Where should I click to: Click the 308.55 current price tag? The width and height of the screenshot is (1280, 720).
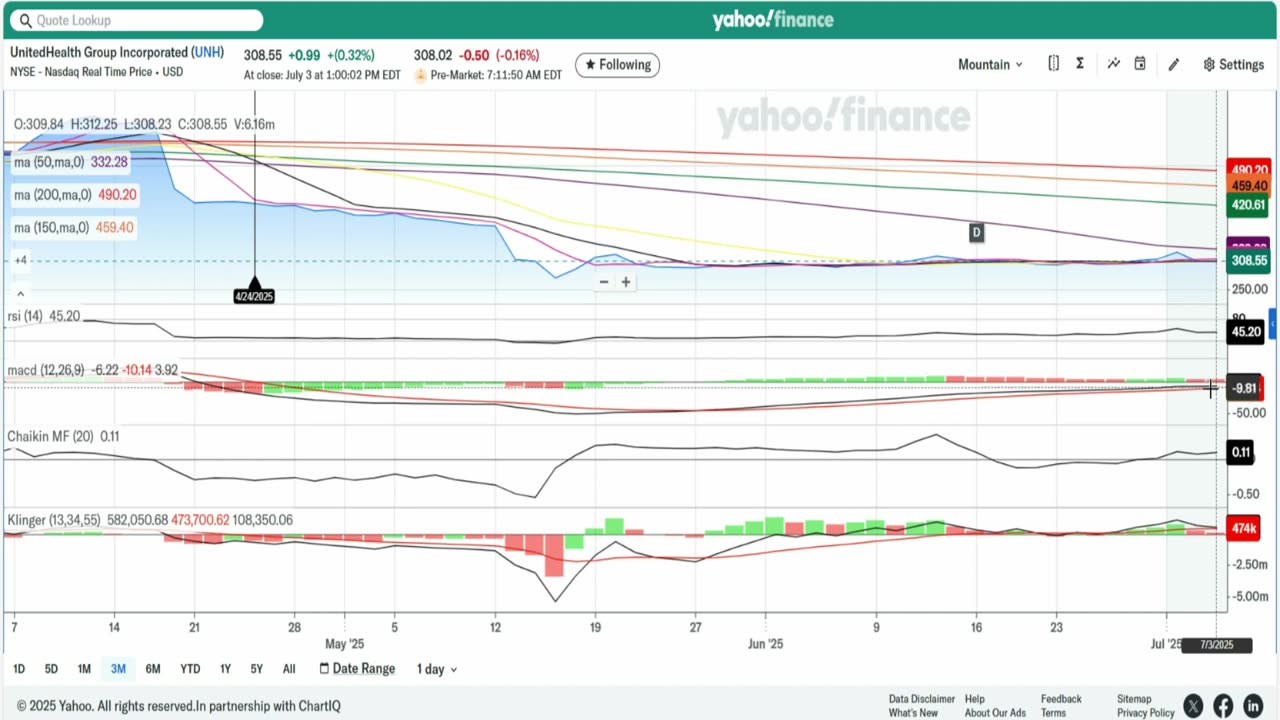(x=1248, y=260)
